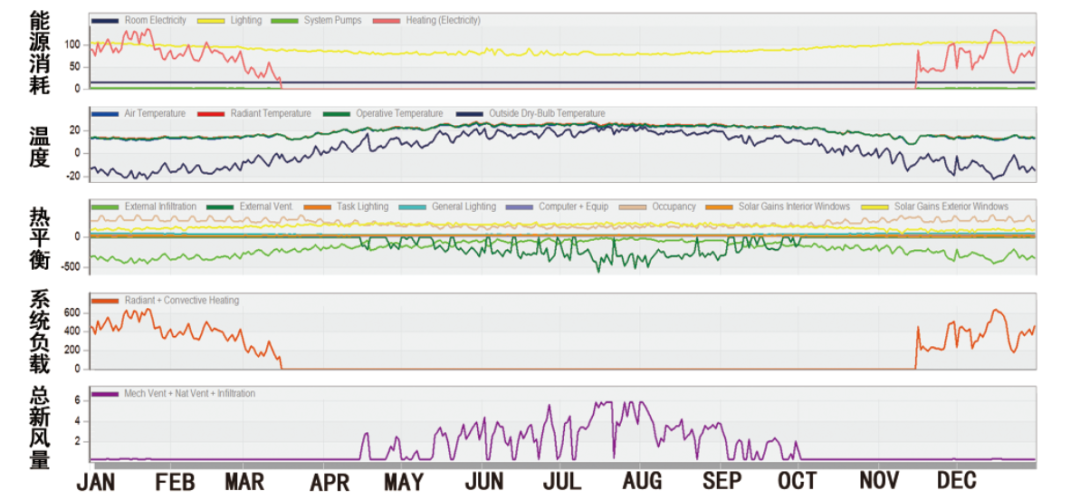Click the Task Lighting legend label

coord(361,207)
